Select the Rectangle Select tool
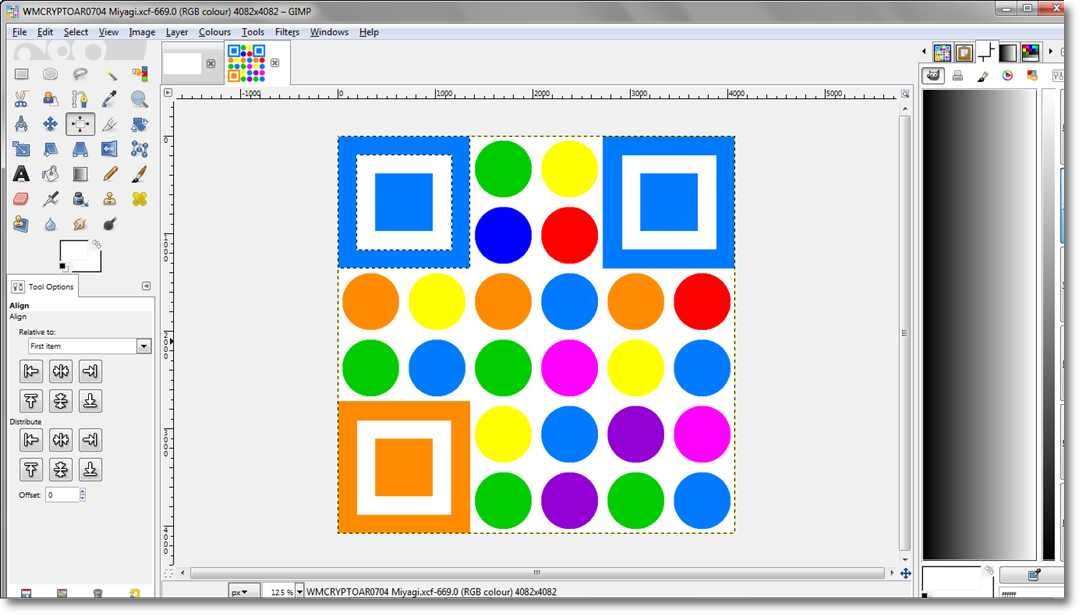Image resolution: width=1080 pixels, height=615 pixels. (x=21, y=74)
